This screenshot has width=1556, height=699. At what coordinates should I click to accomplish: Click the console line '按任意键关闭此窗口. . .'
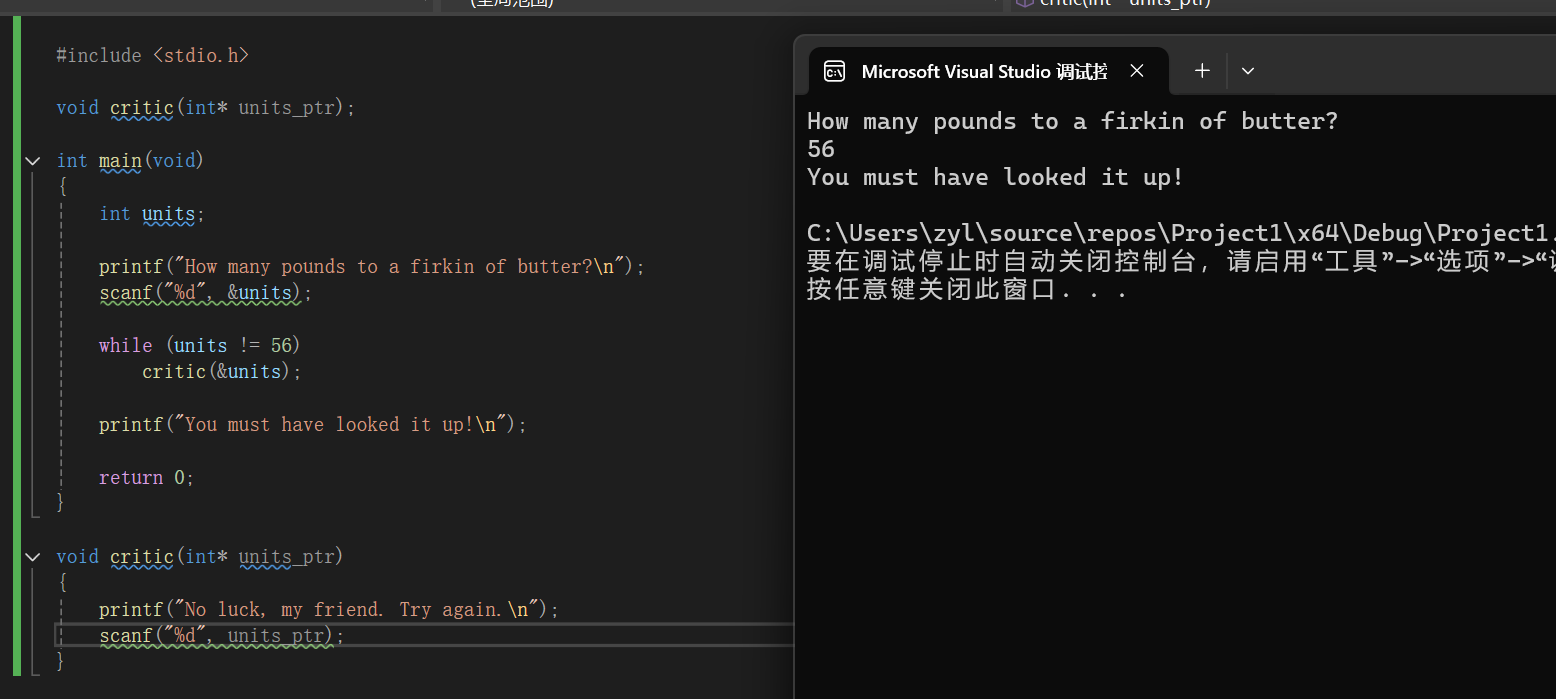(x=968, y=291)
